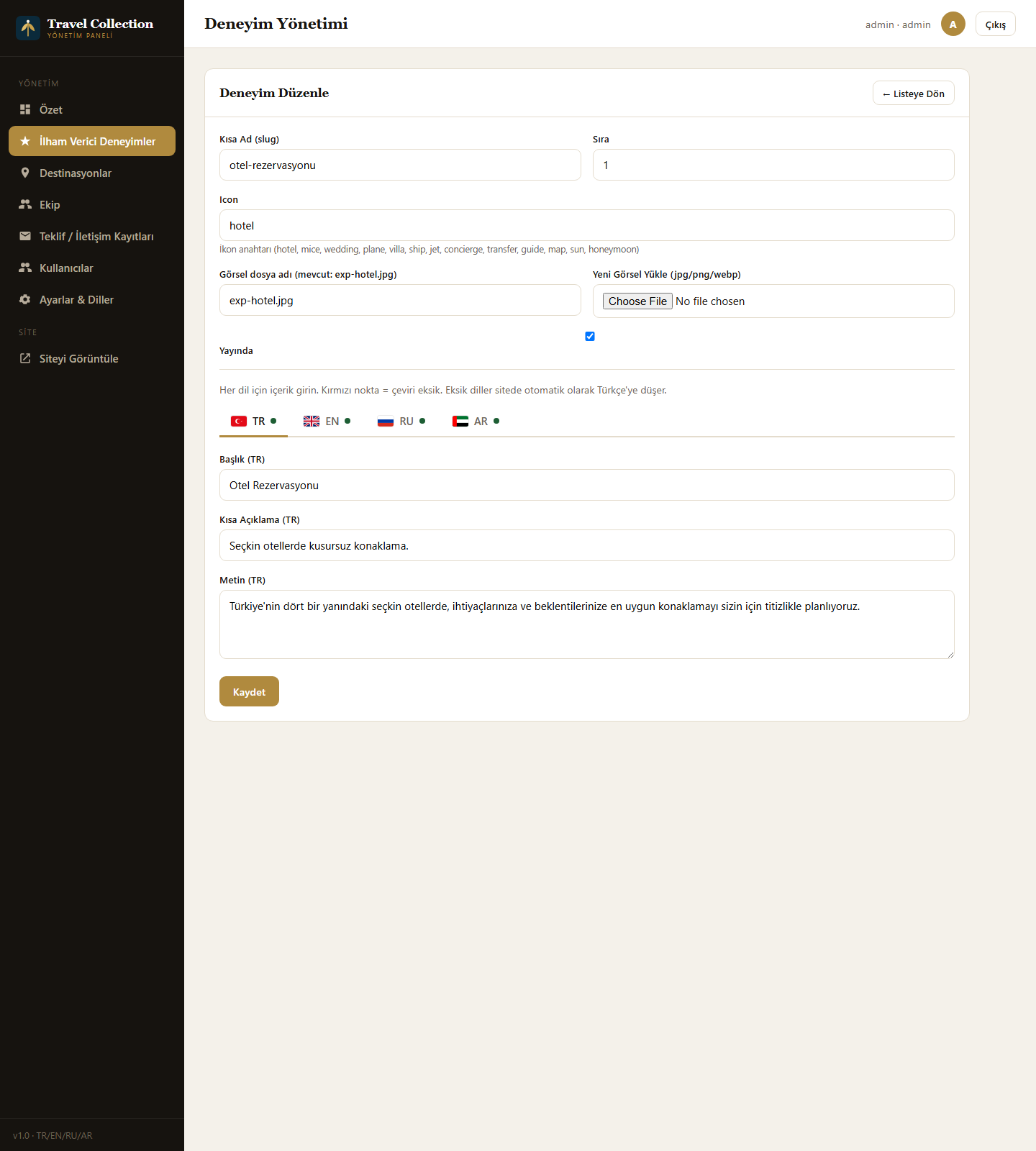Open the Ekip menu item
Screen dimensions: 1036x1151
click(92, 204)
